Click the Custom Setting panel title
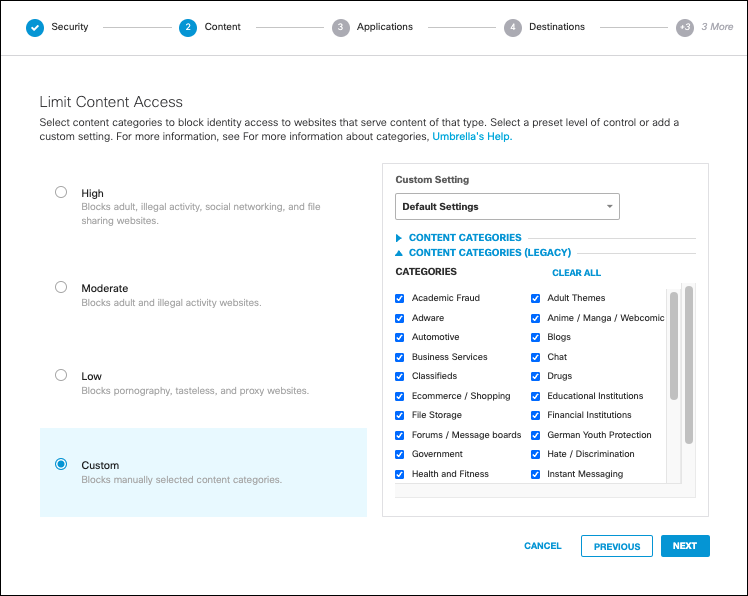 point(432,179)
